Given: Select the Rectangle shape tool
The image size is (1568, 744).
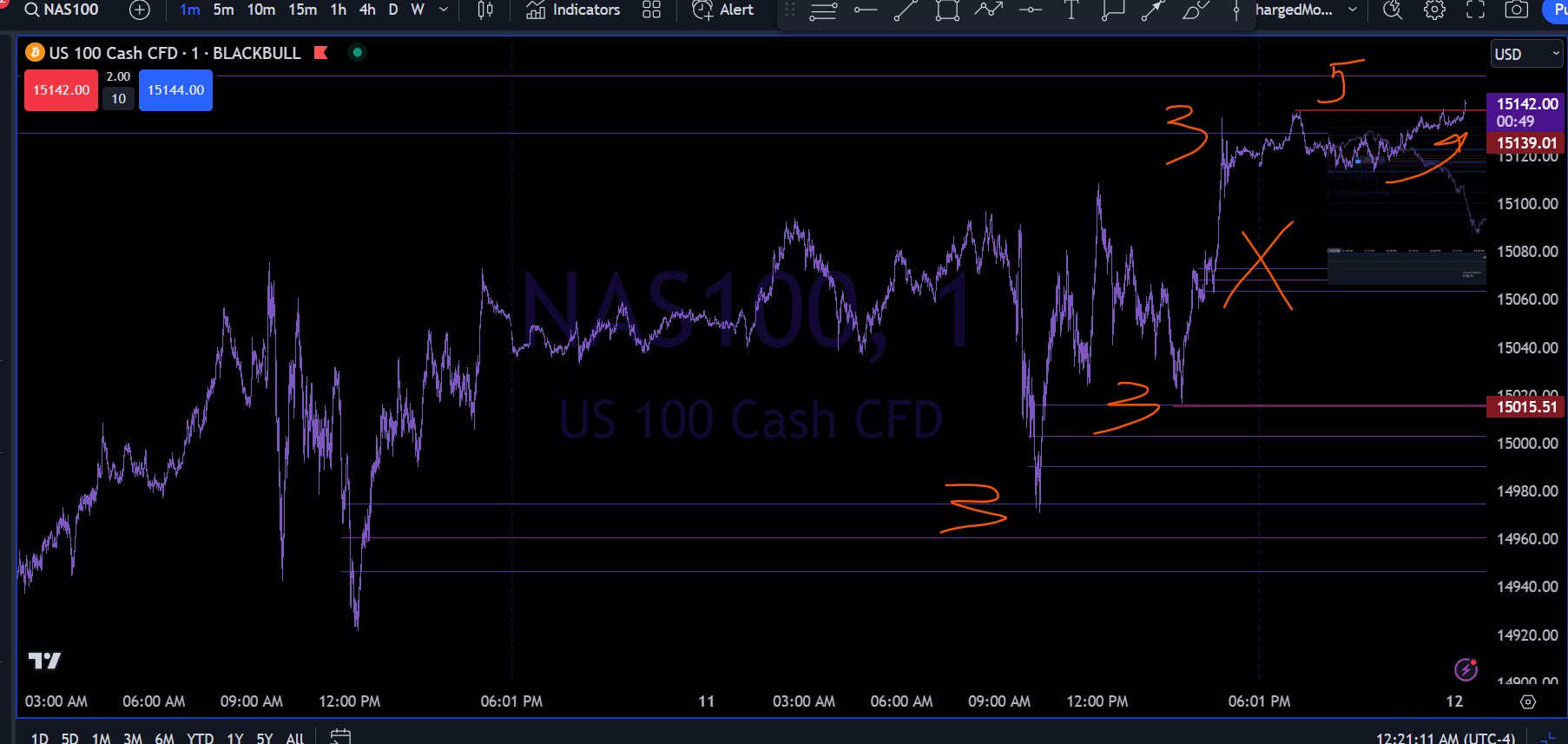Looking at the screenshot, I should 946,10.
